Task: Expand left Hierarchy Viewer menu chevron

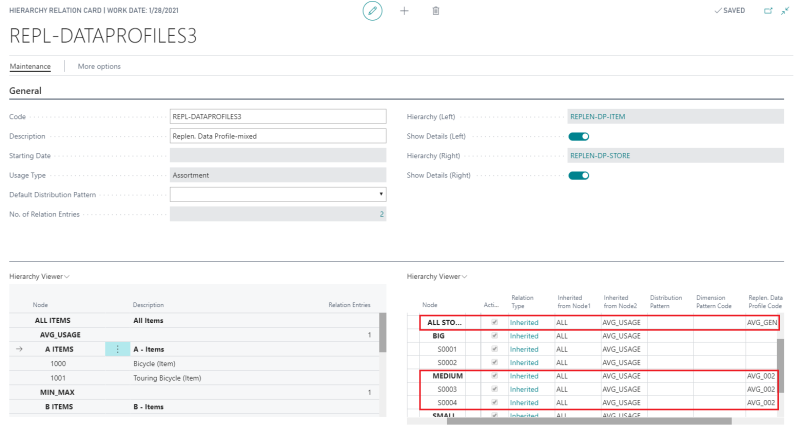Action: click(x=67, y=277)
